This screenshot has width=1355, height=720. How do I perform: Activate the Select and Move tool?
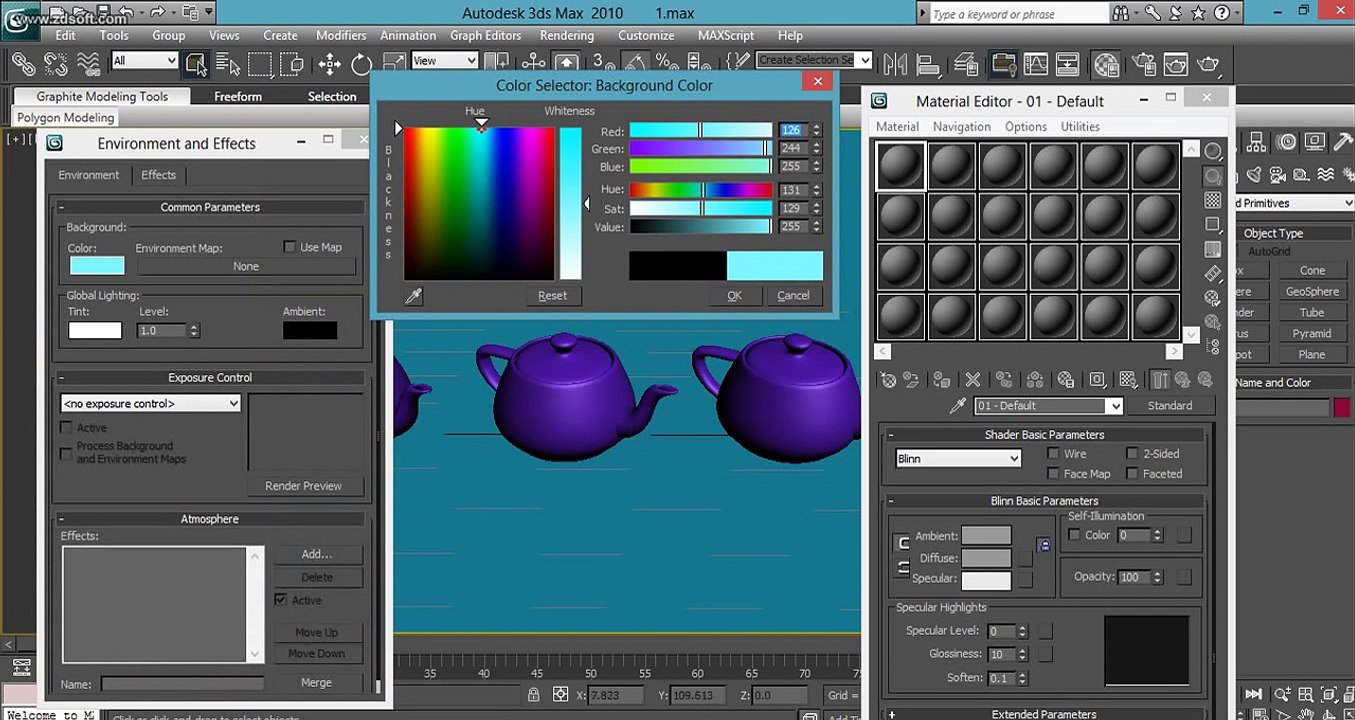click(x=330, y=64)
